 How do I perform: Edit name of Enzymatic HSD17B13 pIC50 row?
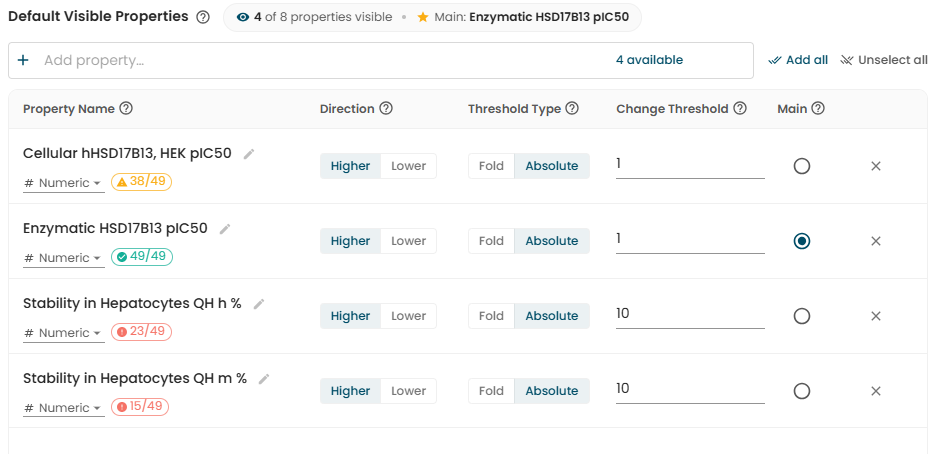(x=225, y=229)
